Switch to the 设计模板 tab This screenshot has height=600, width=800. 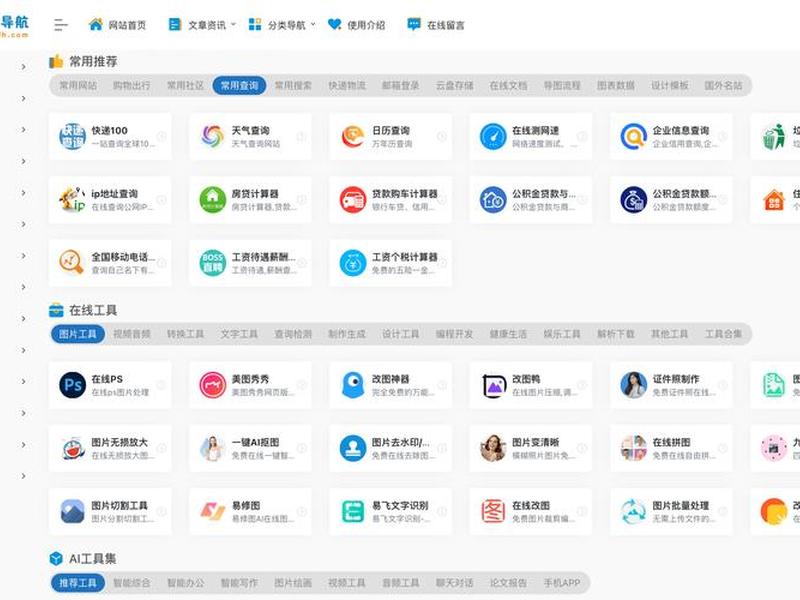pos(669,85)
